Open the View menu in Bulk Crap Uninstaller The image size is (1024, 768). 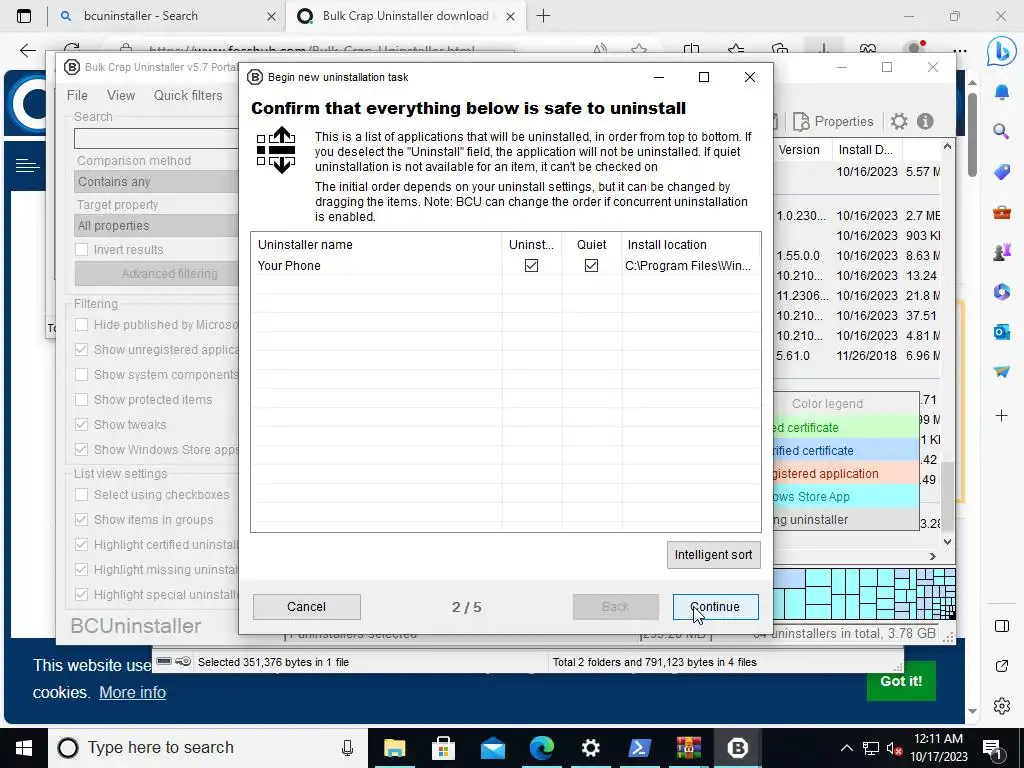click(x=121, y=95)
